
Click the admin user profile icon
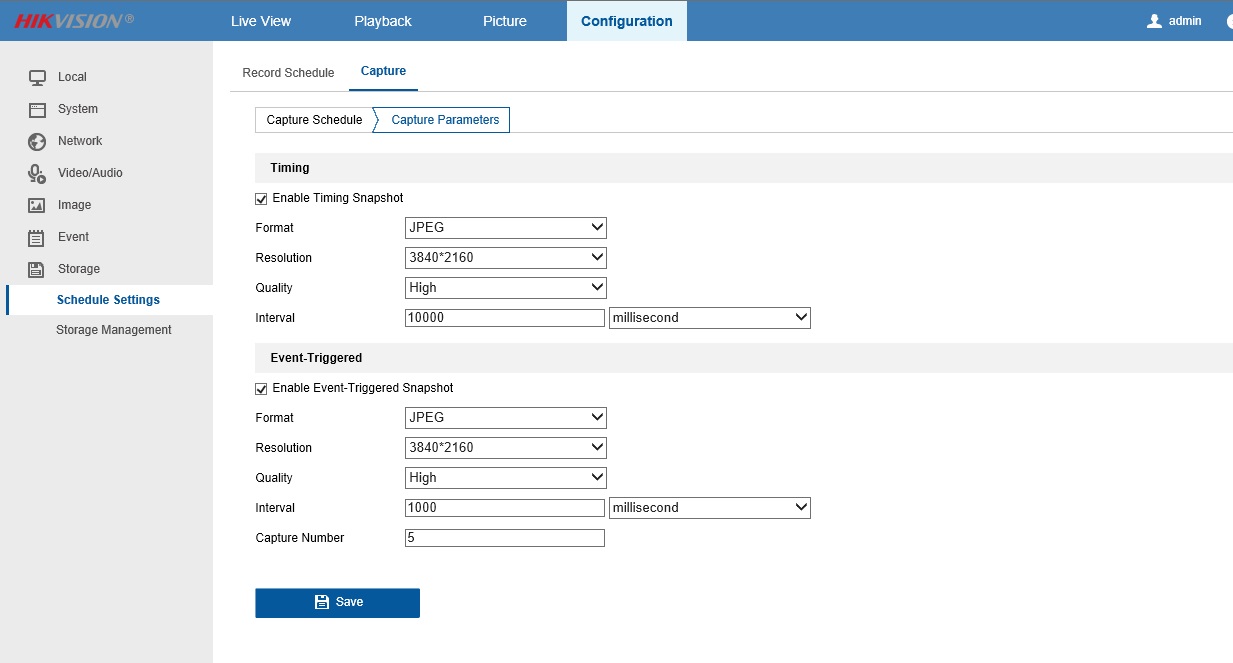(1154, 21)
